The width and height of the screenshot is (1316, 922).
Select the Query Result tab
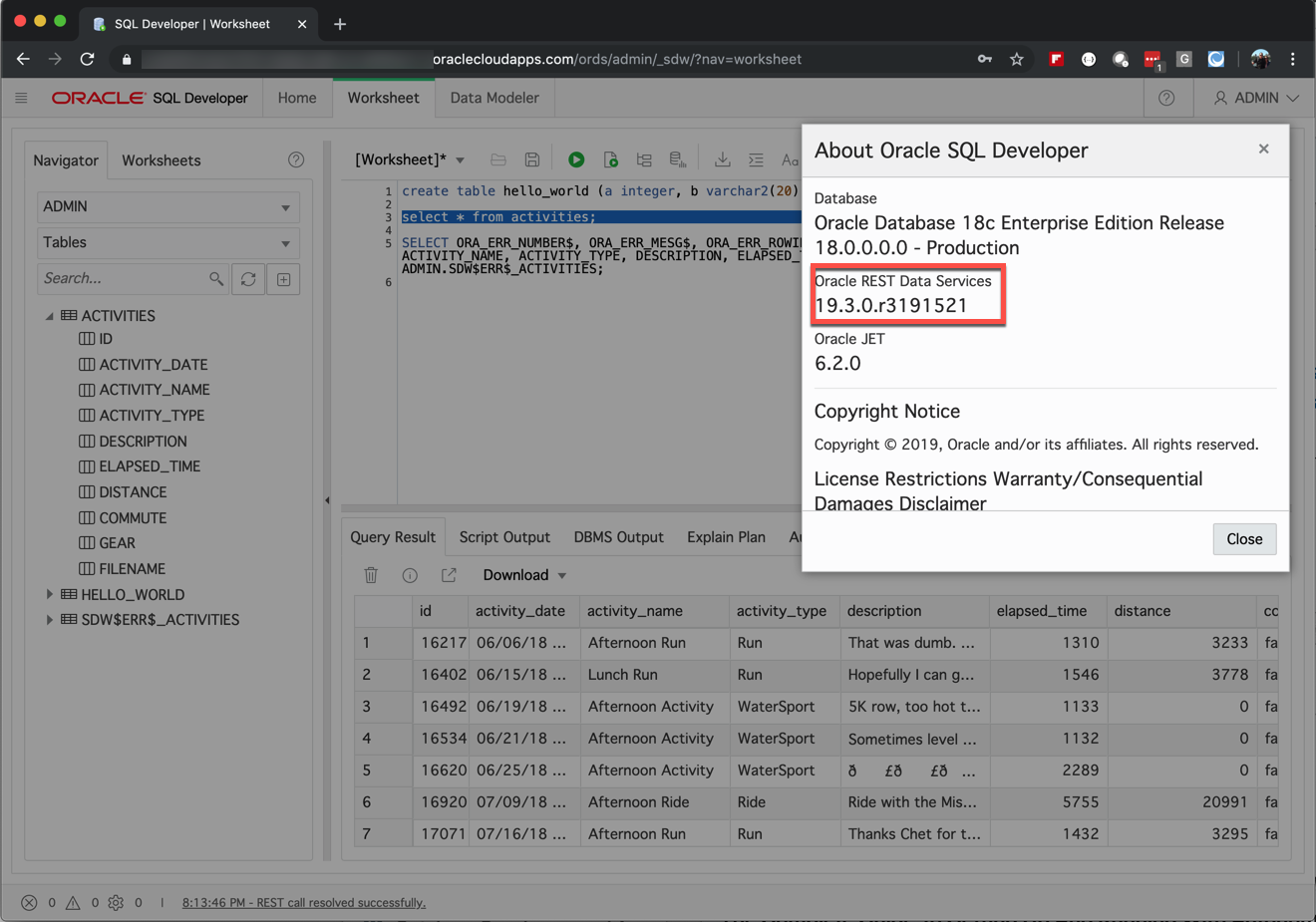pyautogui.click(x=393, y=537)
